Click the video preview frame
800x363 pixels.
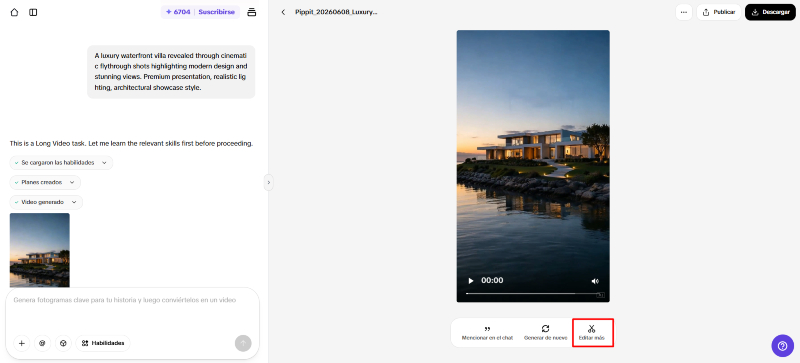[533, 166]
